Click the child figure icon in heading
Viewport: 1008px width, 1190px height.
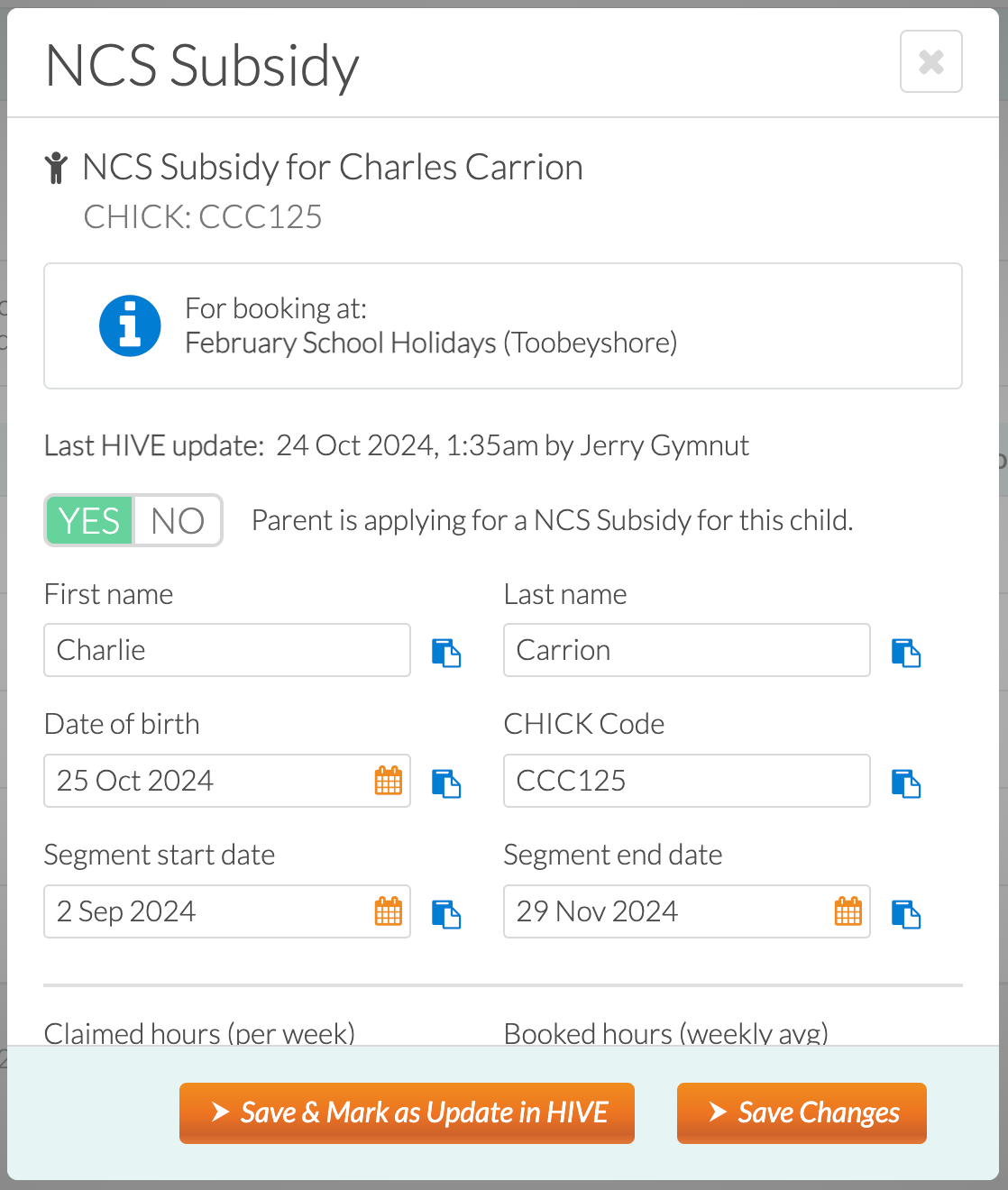coord(56,168)
